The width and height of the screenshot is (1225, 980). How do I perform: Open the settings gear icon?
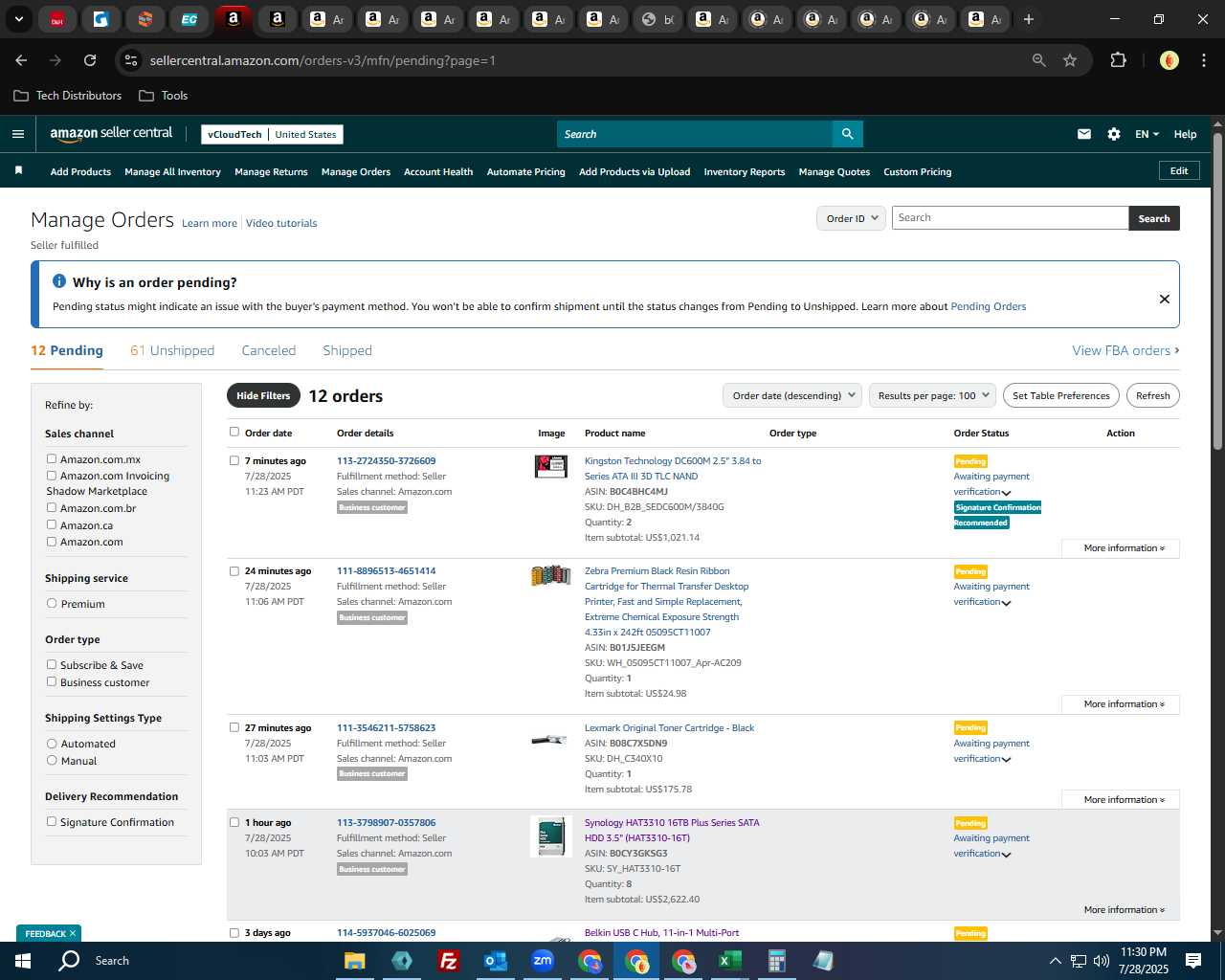click(1114, 134)
